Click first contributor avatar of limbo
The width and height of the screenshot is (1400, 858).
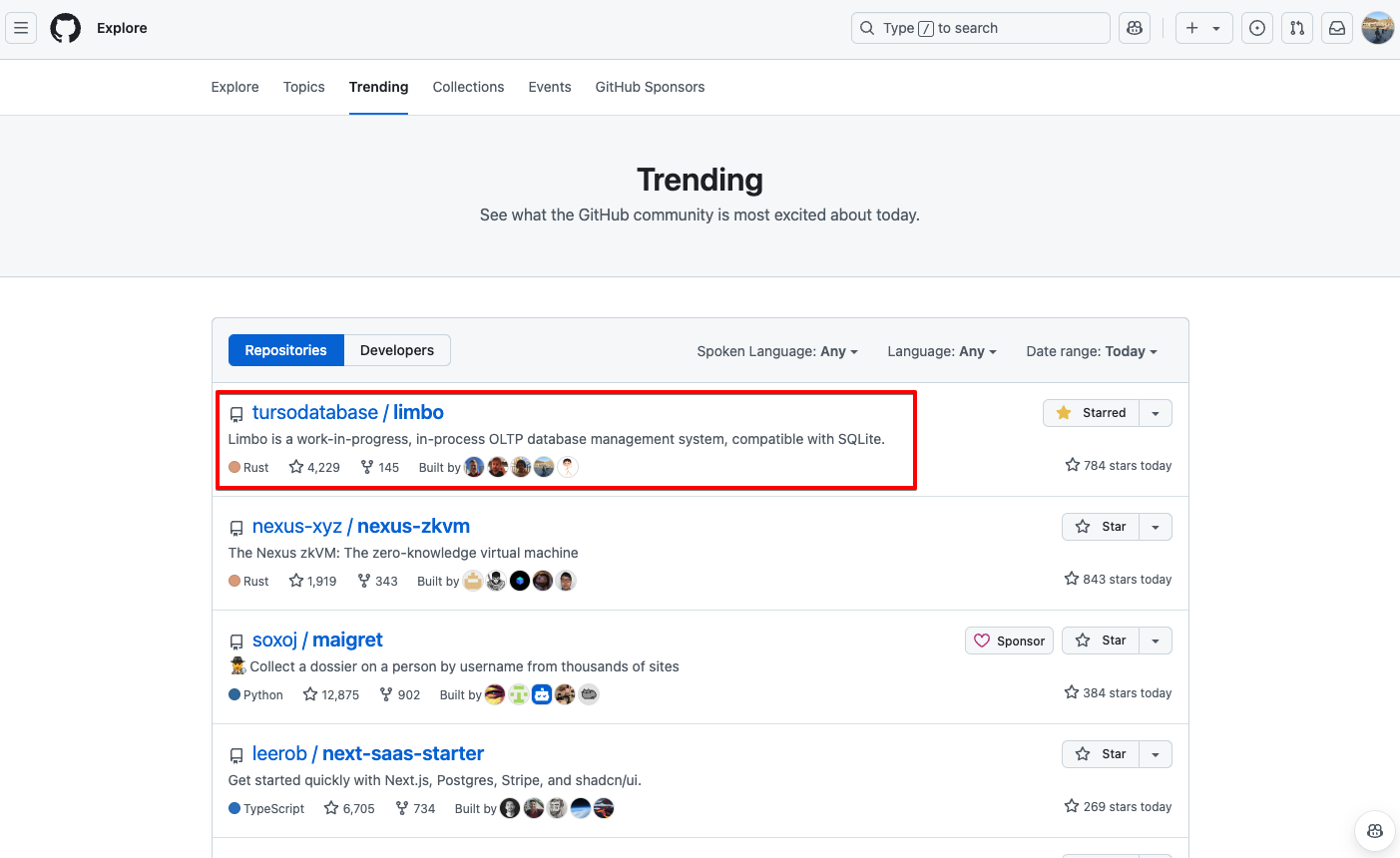click(475, 467)
